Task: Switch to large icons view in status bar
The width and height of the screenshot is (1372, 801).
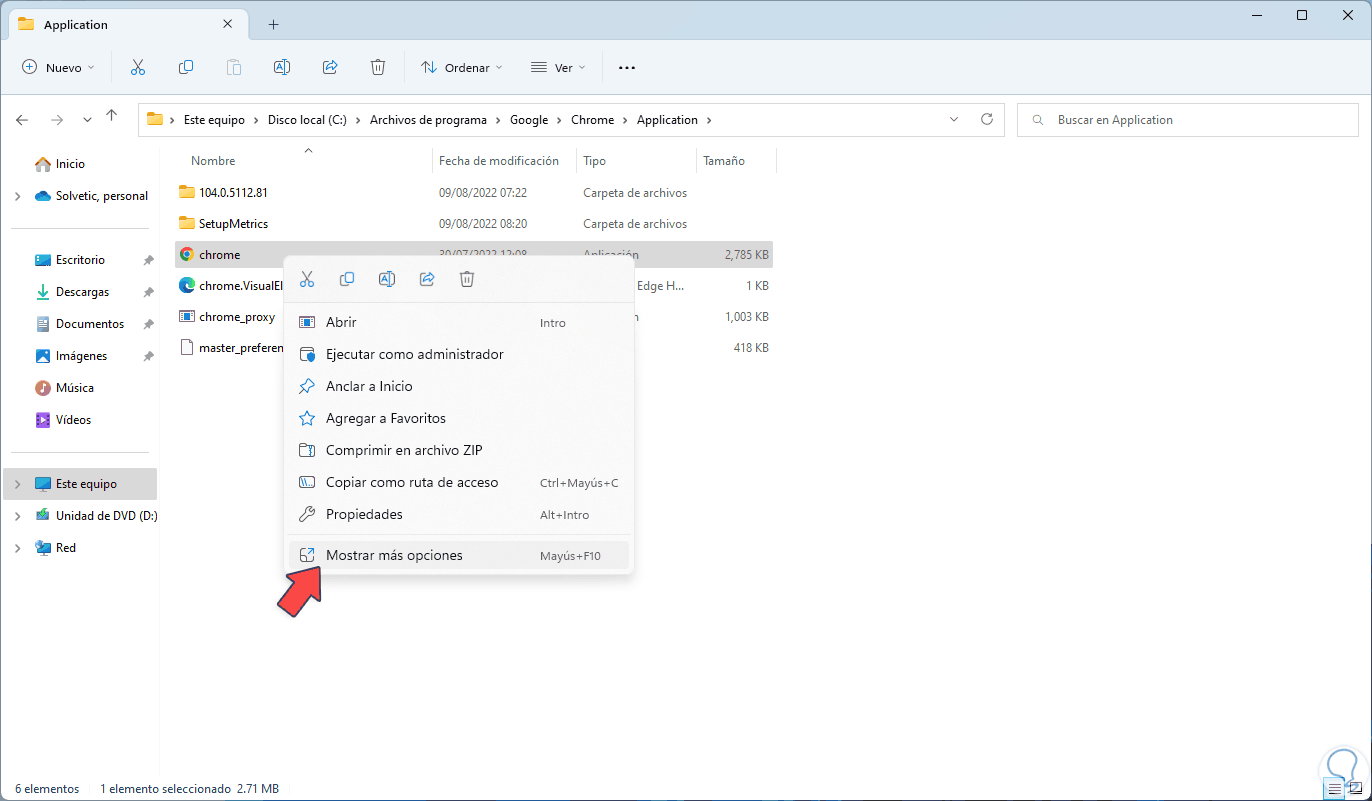Action: (1355, 789)
